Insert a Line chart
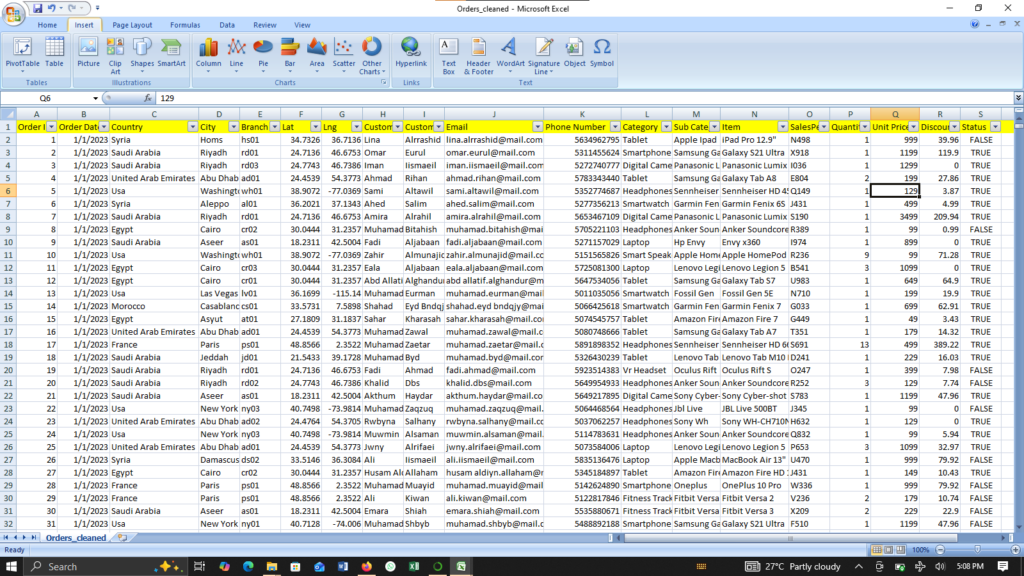The width and height of the screenshot is (1024, 576). point(236,56)
